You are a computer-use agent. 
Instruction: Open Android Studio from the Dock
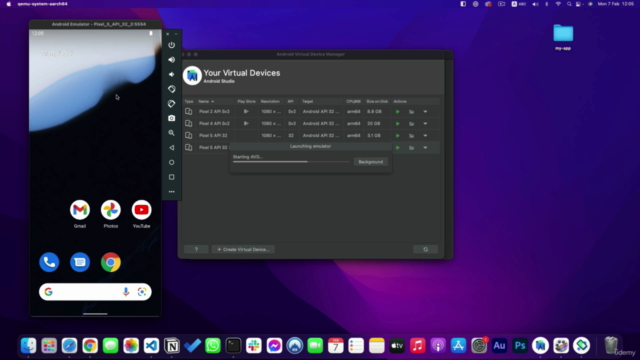pyautogui.click(x=540, y=346)
